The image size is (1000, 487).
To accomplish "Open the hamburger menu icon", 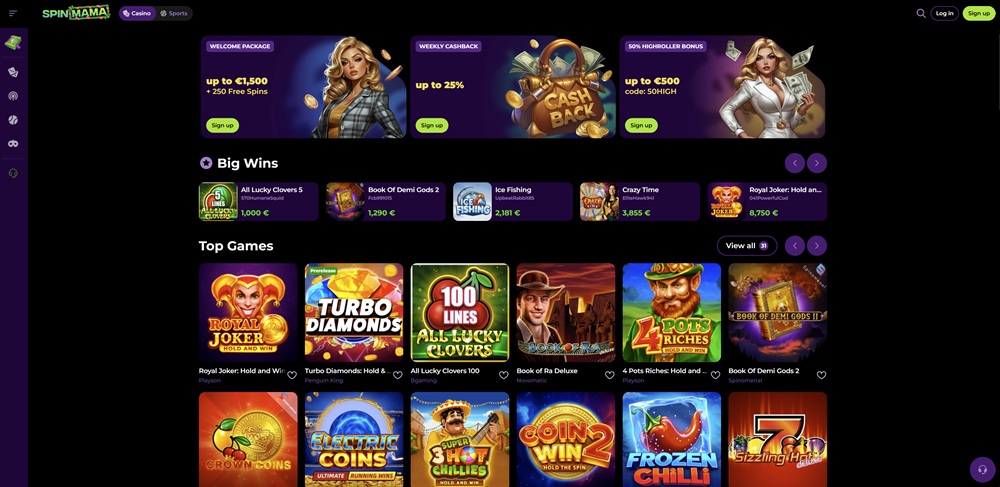I will pos(13,13).
